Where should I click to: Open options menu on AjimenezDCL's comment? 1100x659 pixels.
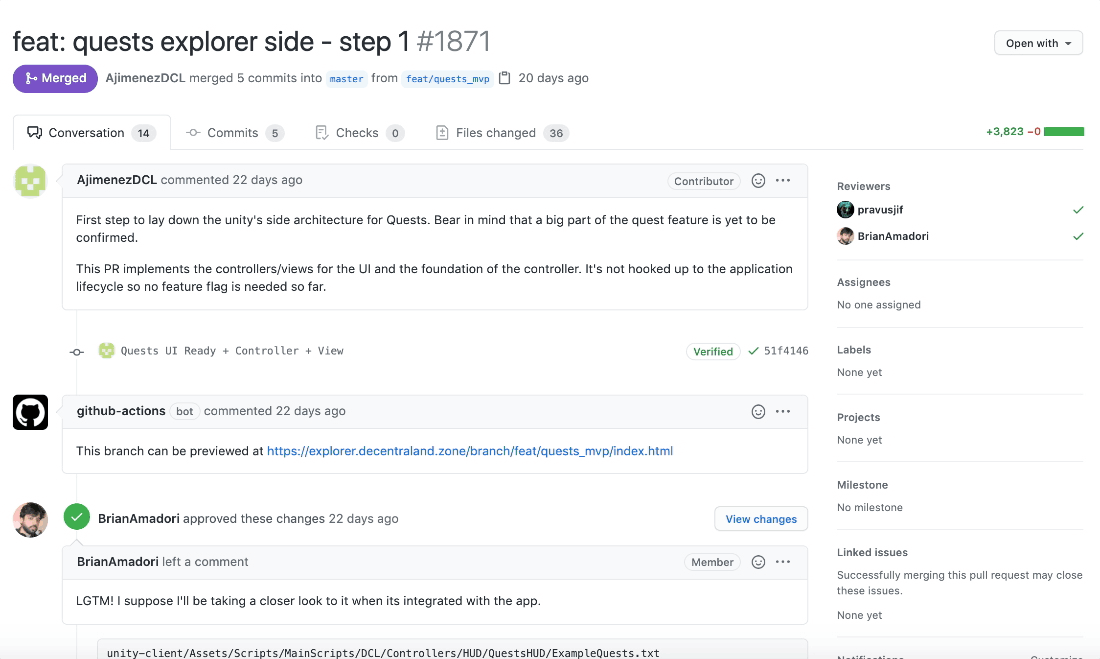783,180
